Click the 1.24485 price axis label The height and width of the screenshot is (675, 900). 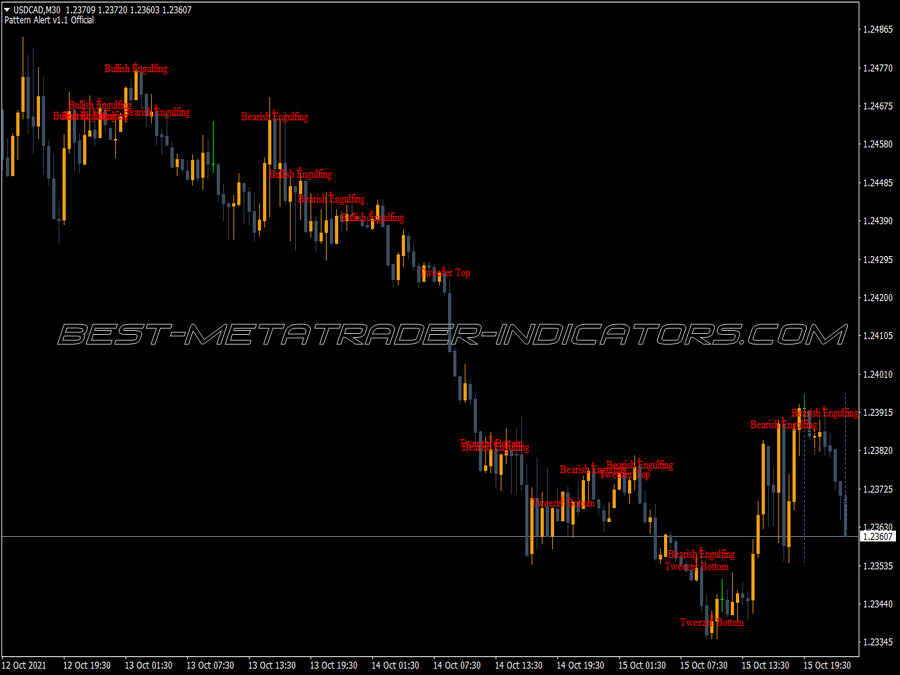(878, 183)
